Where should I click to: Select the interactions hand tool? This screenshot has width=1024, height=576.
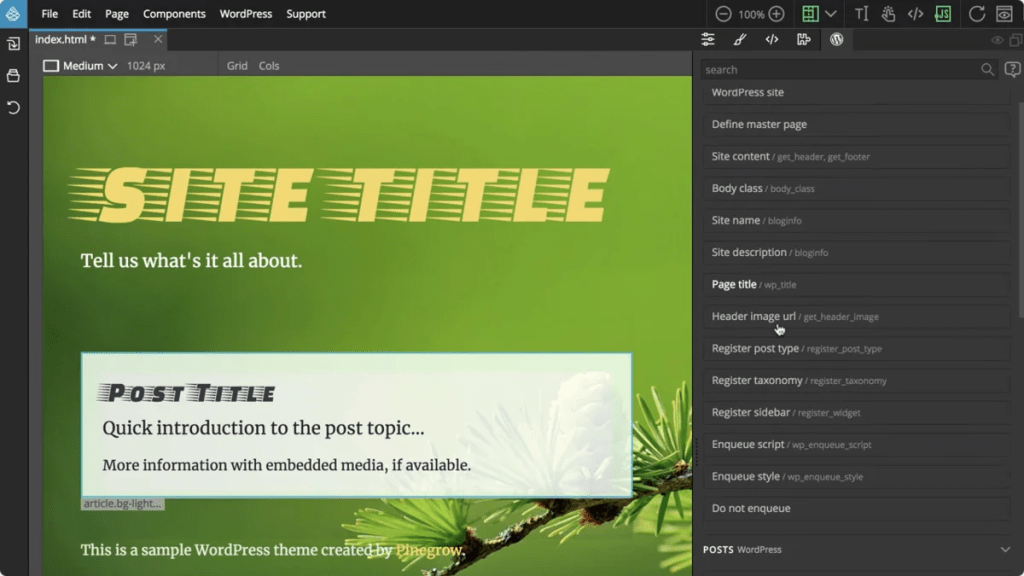coord(890,13)
